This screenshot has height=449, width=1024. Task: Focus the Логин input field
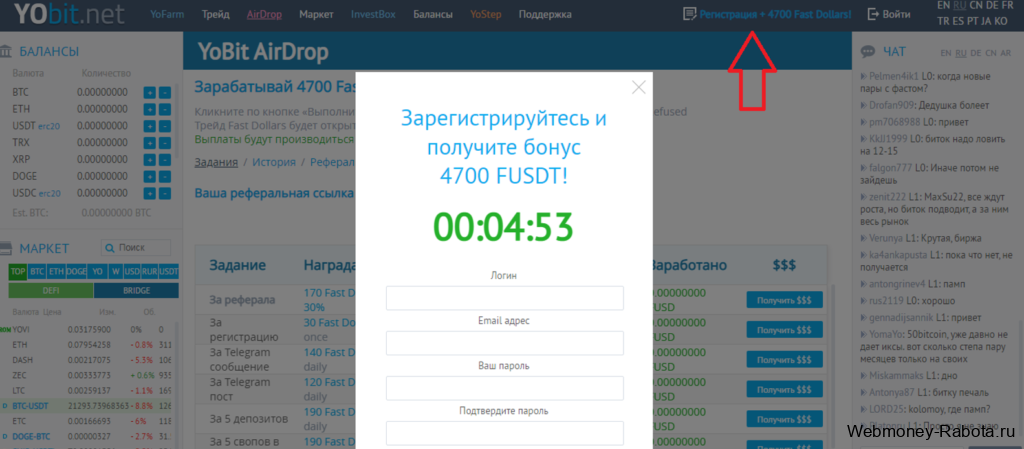pyautogui.click(x=505, y=298)
